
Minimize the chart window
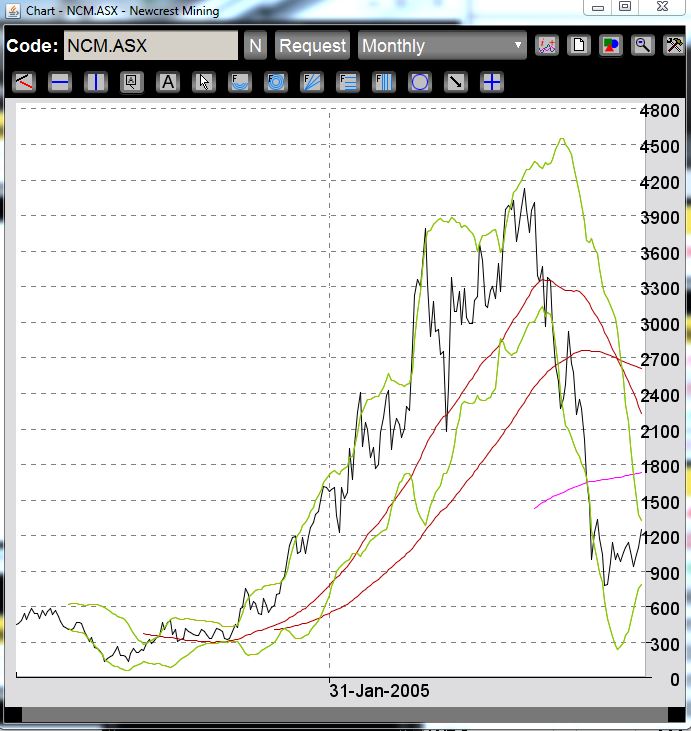(x=598, y=7)
